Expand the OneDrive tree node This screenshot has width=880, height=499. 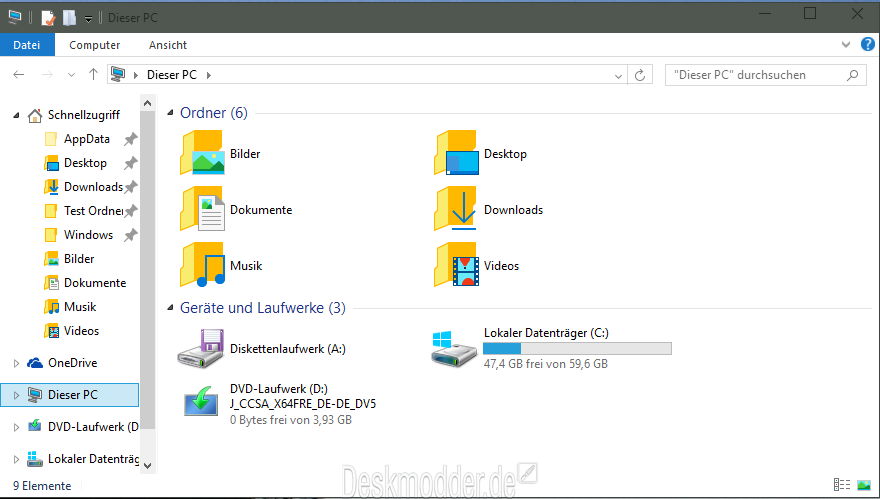(x=16, y=364)
